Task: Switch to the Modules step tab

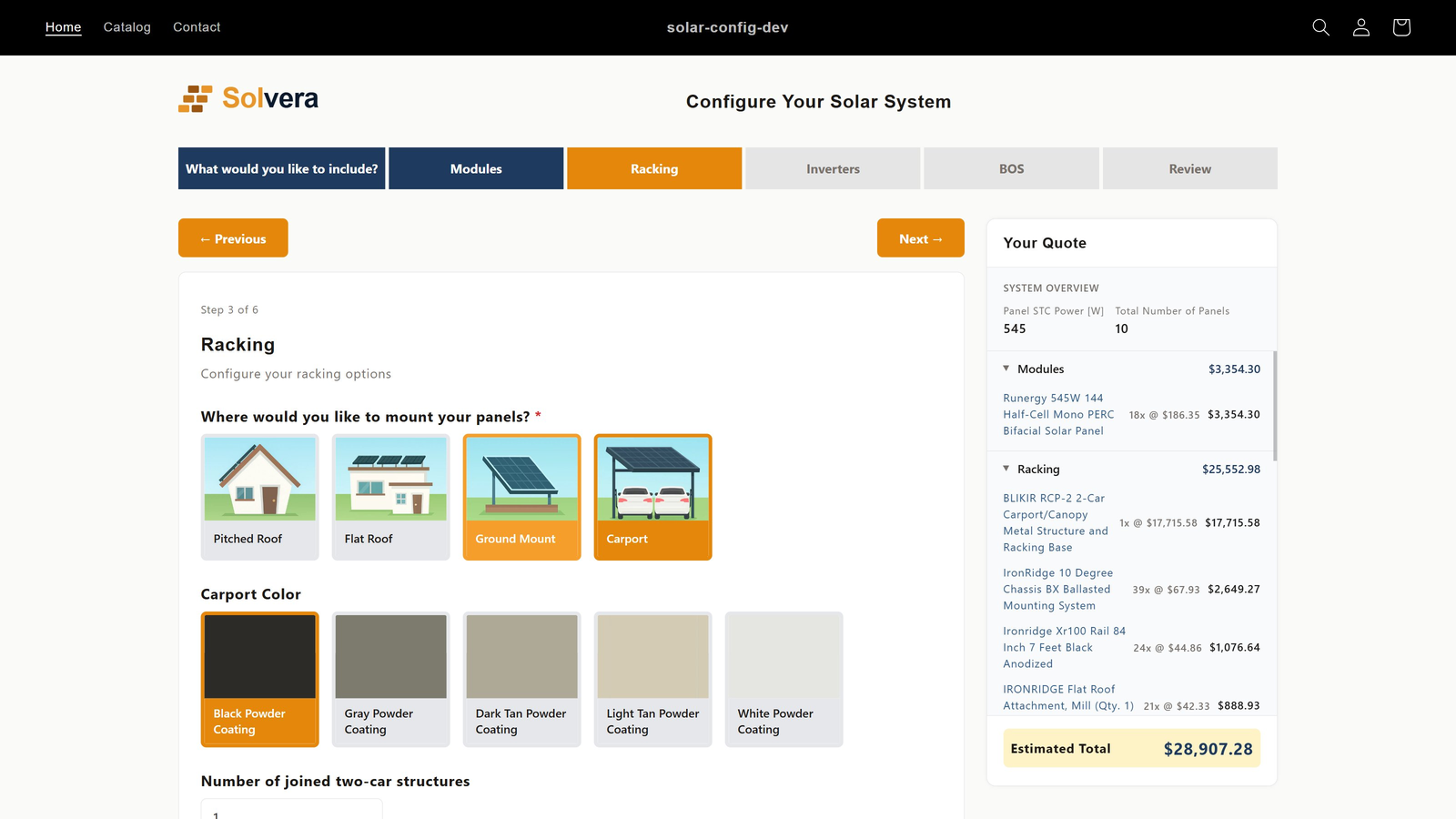Action: (x=476, y=168)
